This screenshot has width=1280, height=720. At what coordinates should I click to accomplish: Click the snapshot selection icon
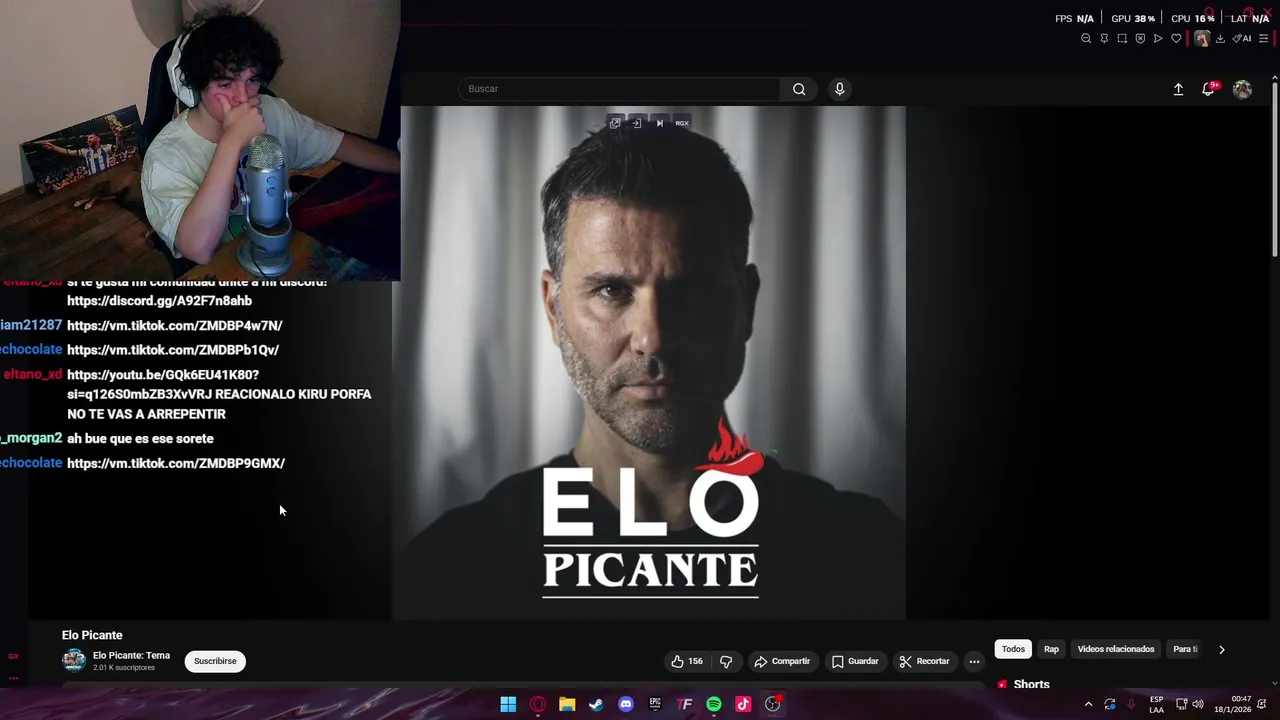point(1122,38)
